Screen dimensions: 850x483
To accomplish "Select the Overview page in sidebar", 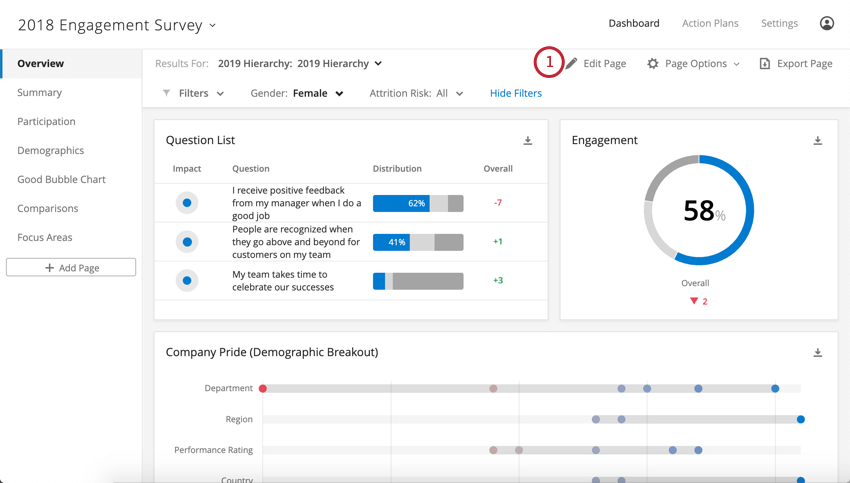I will 72,63.
